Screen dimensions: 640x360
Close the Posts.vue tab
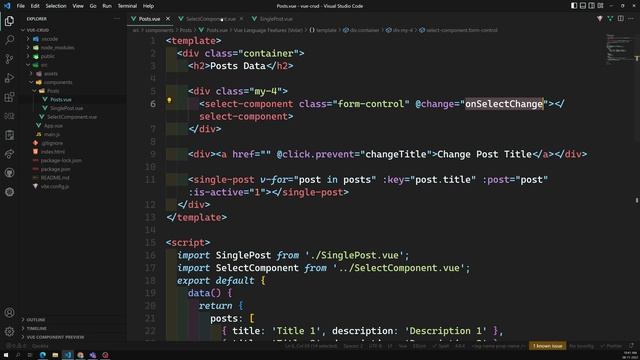pos(168,19)
